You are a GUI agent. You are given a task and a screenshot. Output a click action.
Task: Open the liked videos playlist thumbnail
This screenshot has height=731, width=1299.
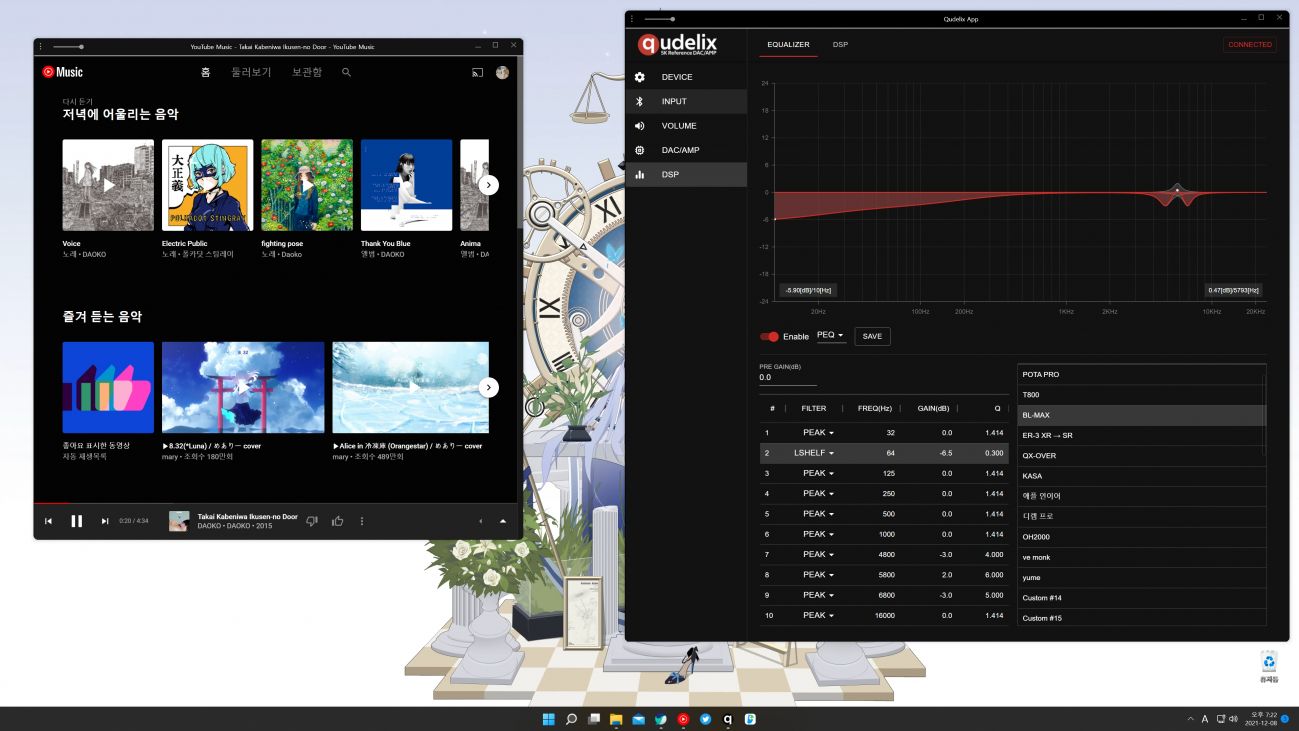click(108, 387)
